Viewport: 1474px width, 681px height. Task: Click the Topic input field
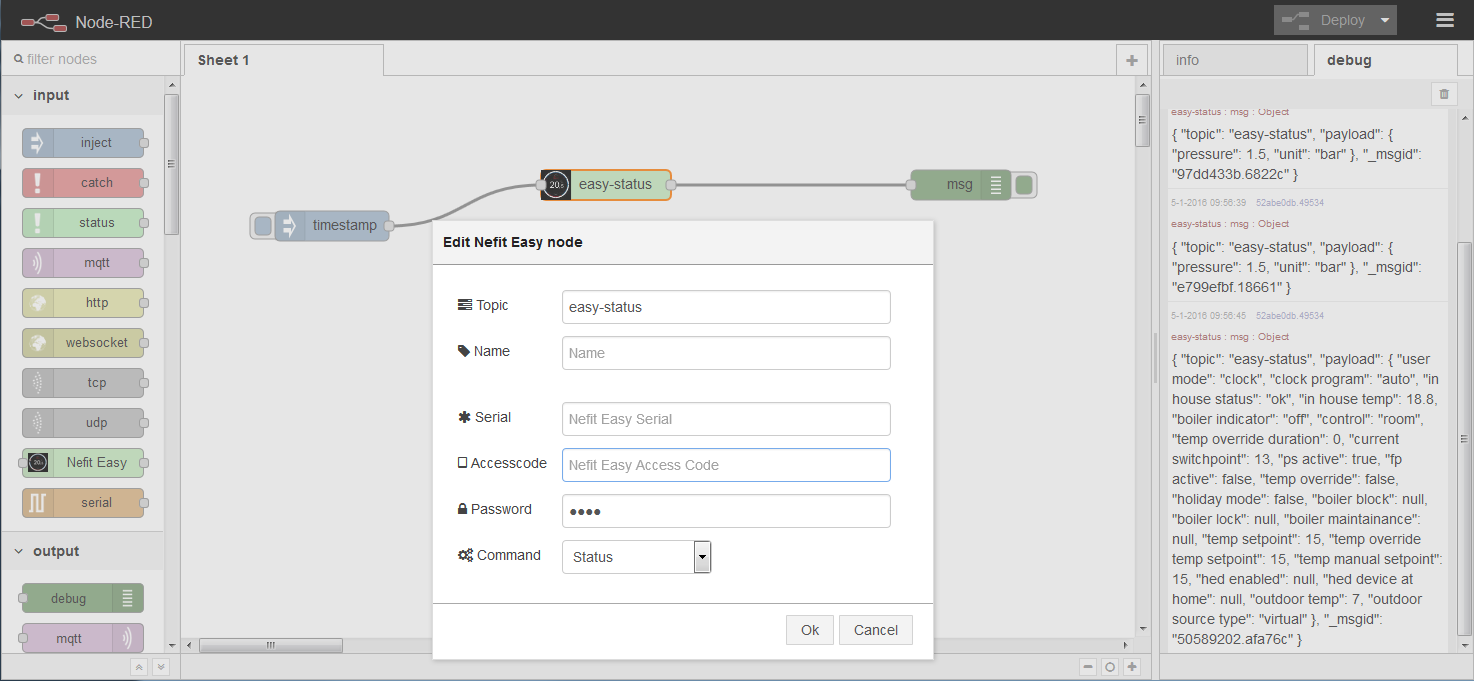point(726,307)
